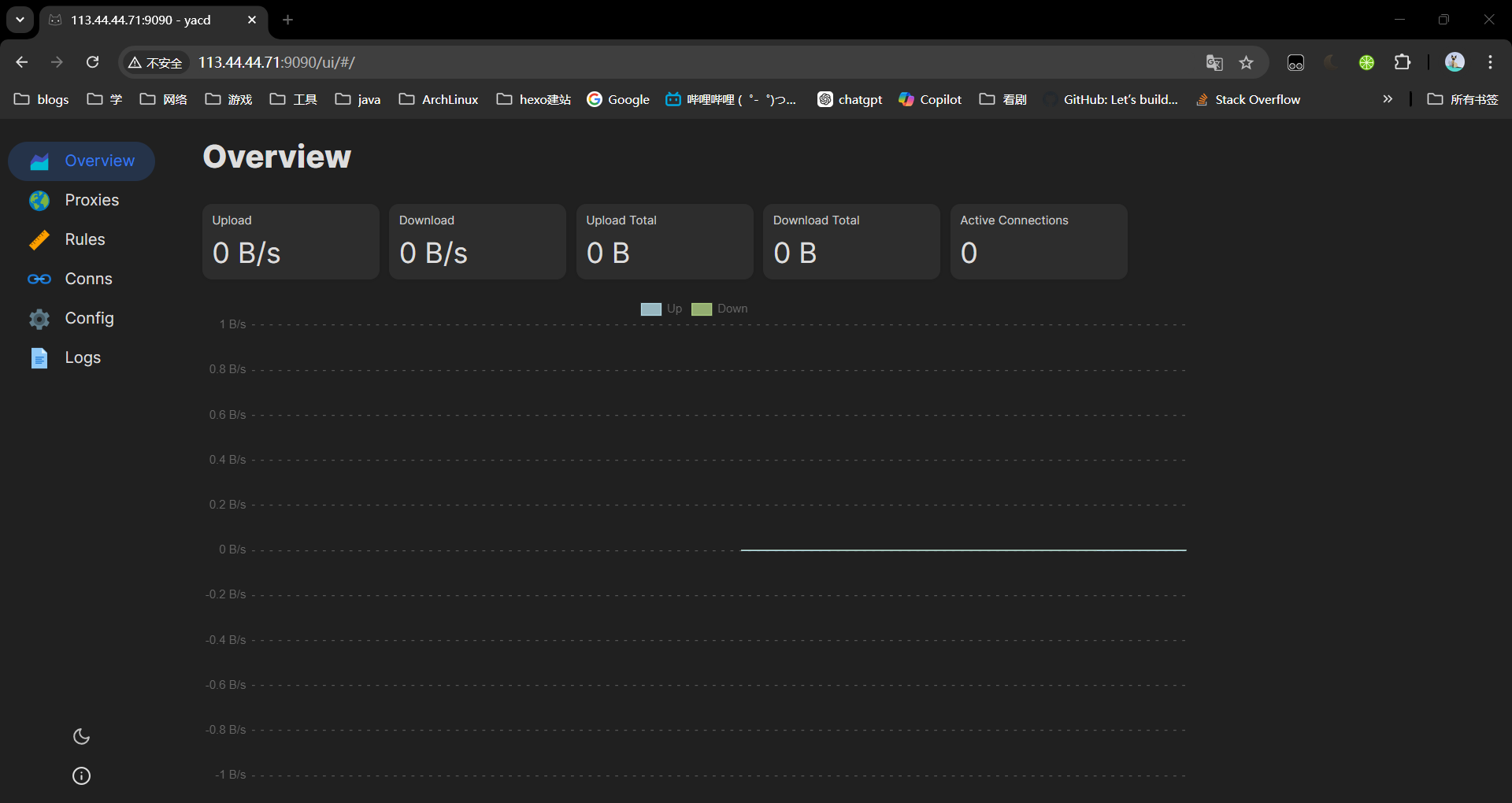
Task: Show more bookmarks with double chevron
Action: coord(1388,99)
